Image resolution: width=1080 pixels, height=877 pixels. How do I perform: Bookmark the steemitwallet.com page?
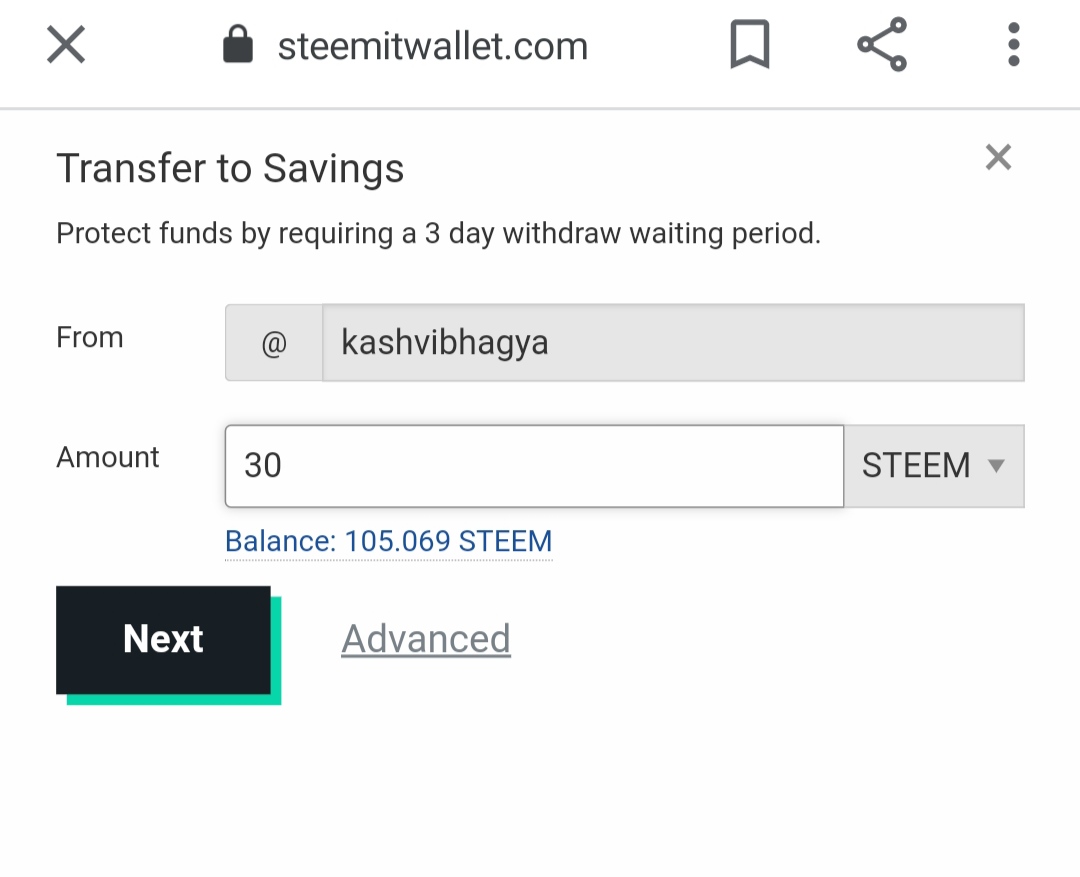pyautogui.click(x=749, y=45)
